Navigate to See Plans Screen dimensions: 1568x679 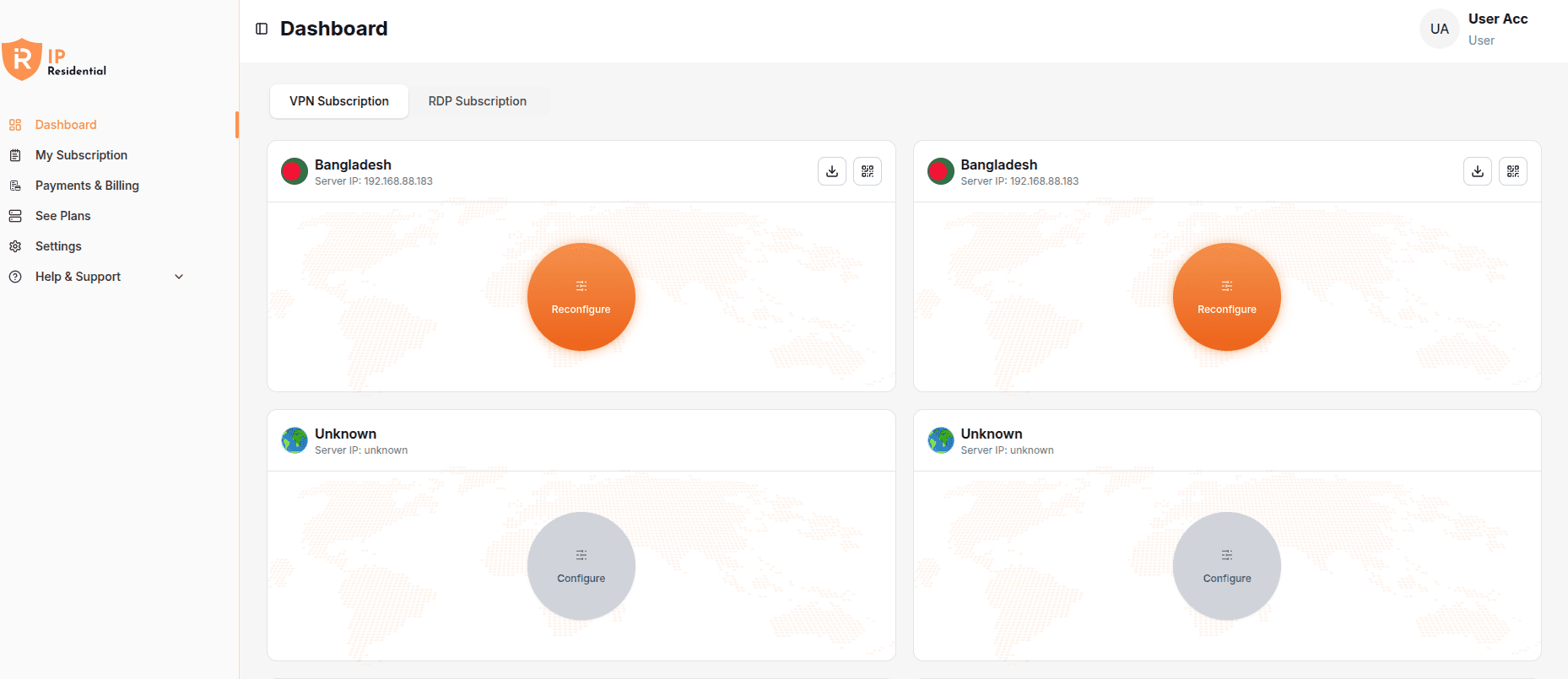[x=62, y=216]
